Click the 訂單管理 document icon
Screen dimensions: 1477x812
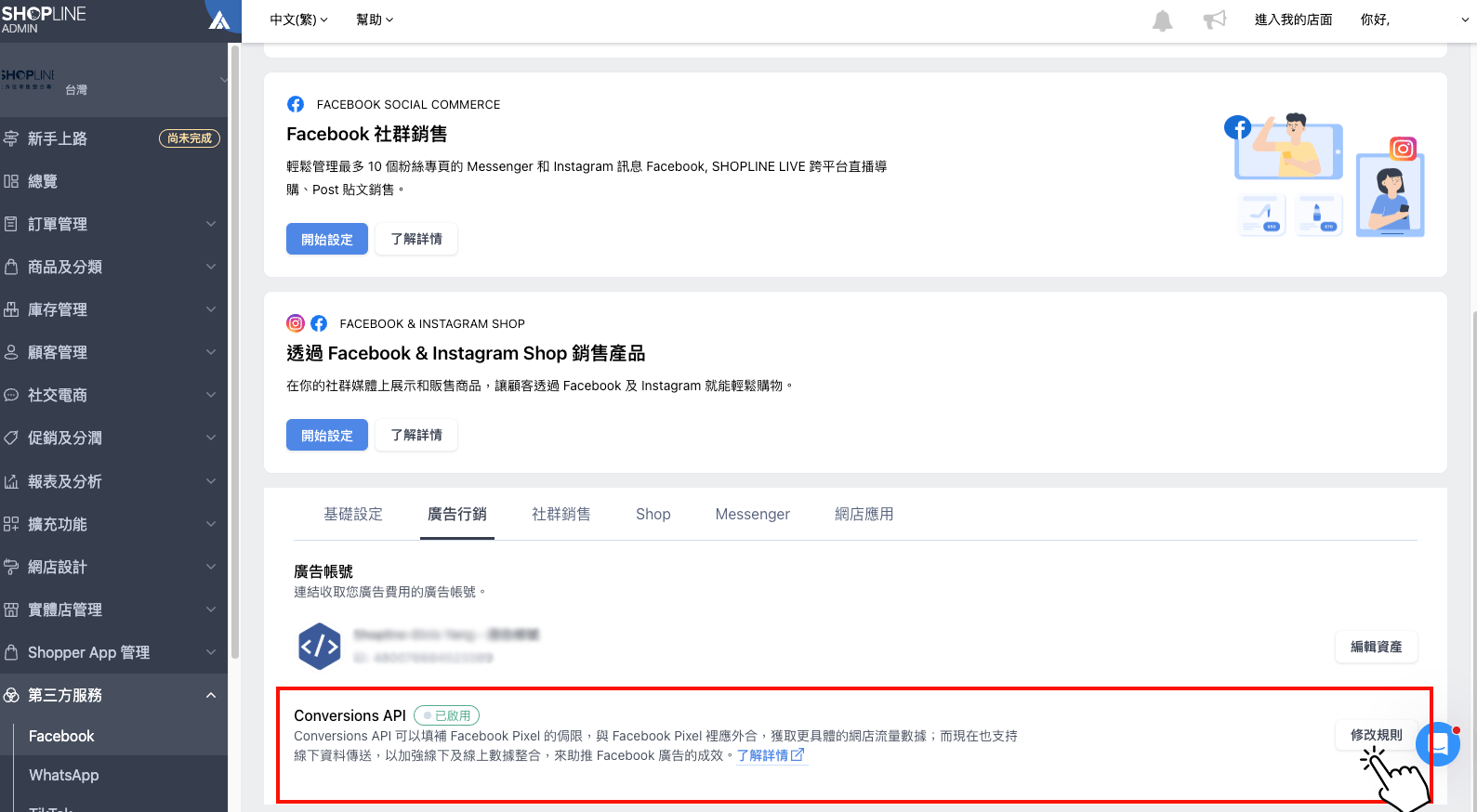point(11,224)
